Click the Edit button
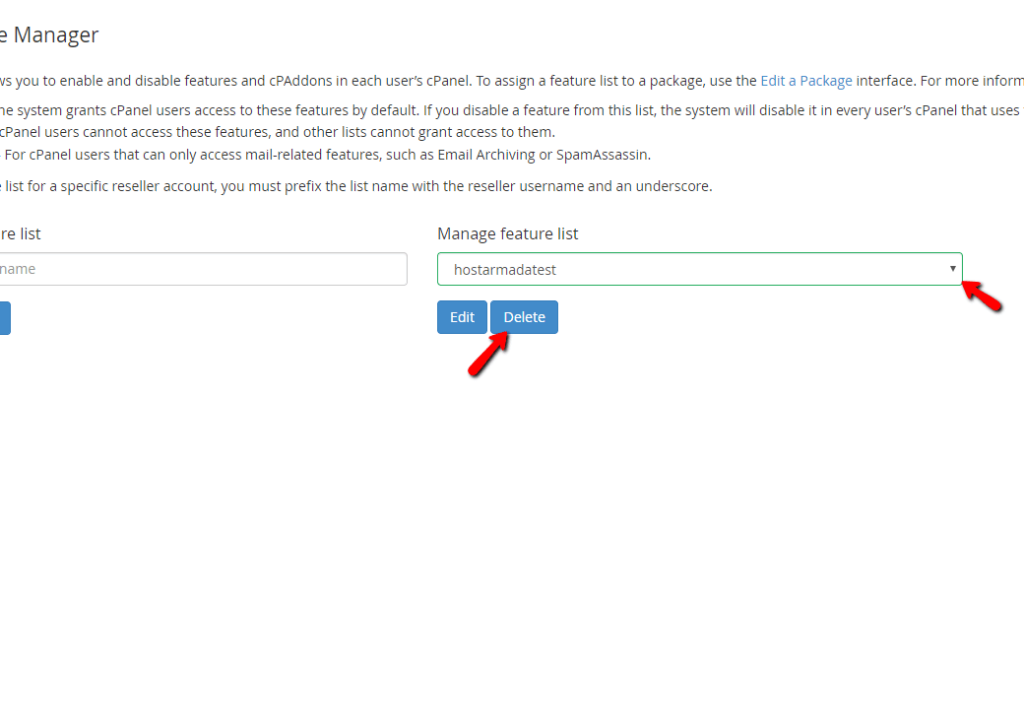 [x=462, y=317]
